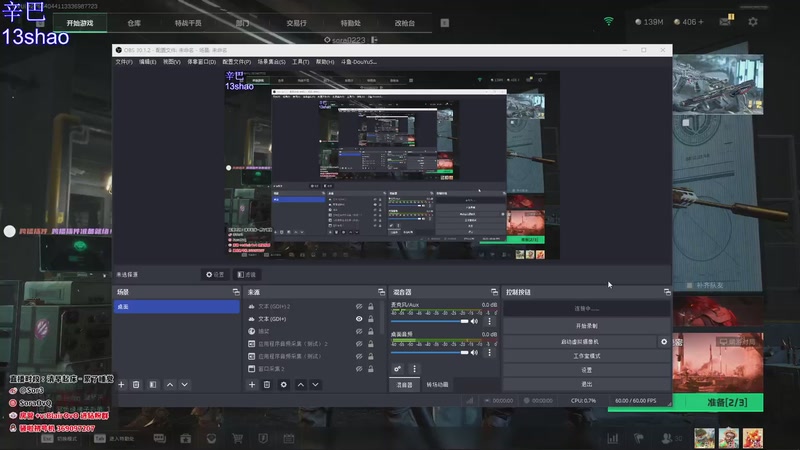Image resolution: width=800 pixels, height=450 pixels.
Task: Switch to 混音器 tab at bottom
Action: tap(405, 385)
